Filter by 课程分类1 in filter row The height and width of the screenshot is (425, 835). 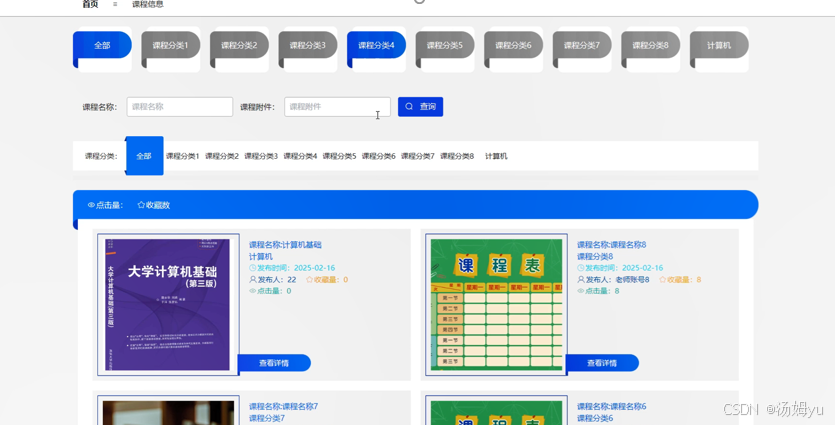(183, 156)
